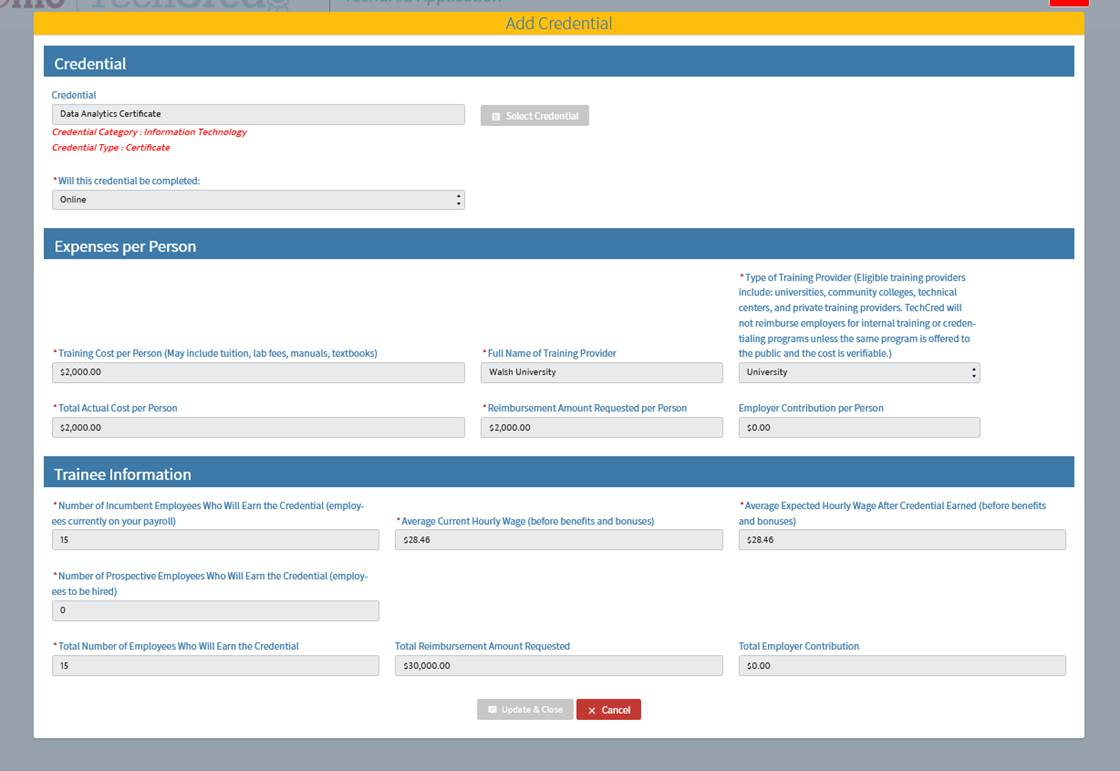Expand the Type of Training Provider dropdown

click(859, 372)
